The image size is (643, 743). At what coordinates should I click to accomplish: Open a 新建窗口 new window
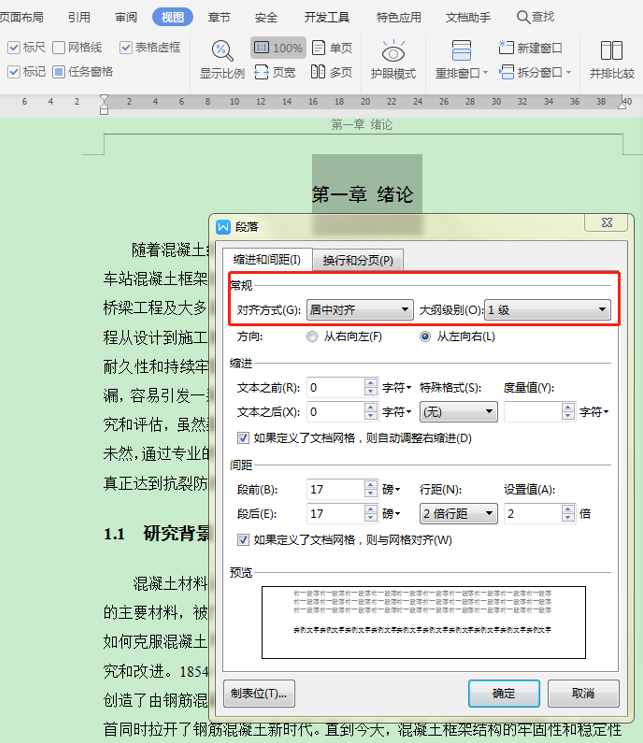(530, 48)
